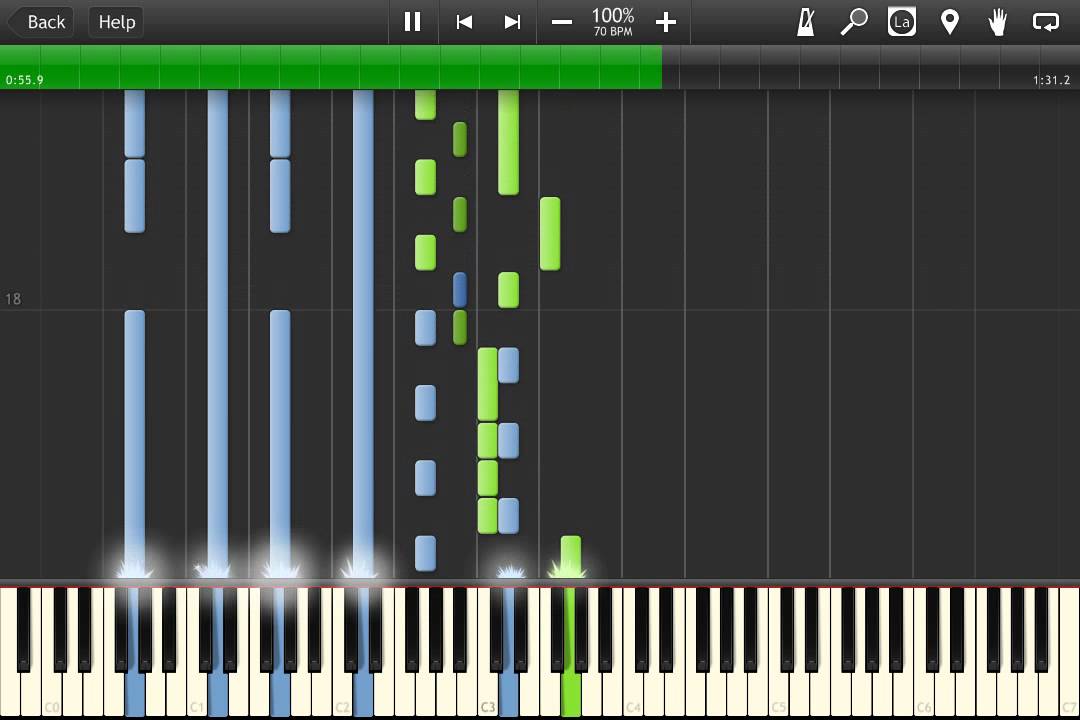Viewport: 1080px width, 720px height.
Task: Click the measure 18 marker label
Action: (13, 299)
